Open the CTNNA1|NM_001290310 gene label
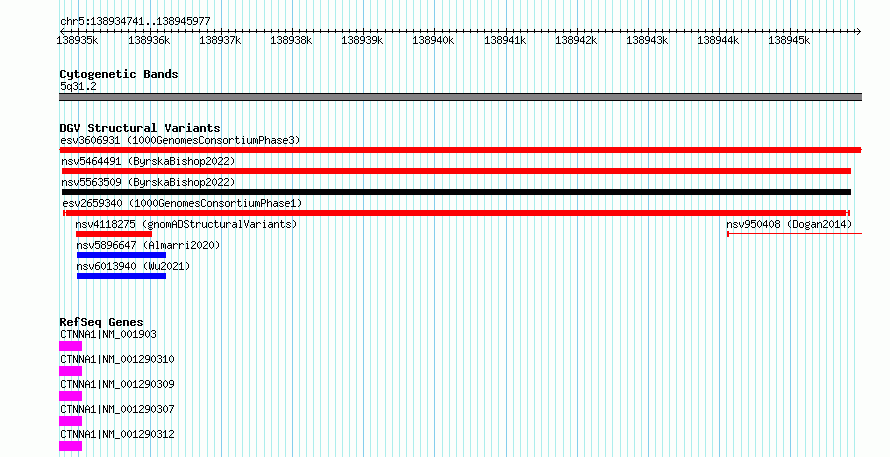This screenshot has width=890, height=457. (x=117, y=359)
